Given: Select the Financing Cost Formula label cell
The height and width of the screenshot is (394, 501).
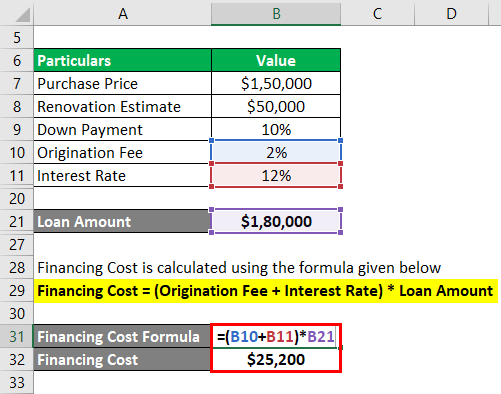Looking at the screenshot, I should coord(122,336).
